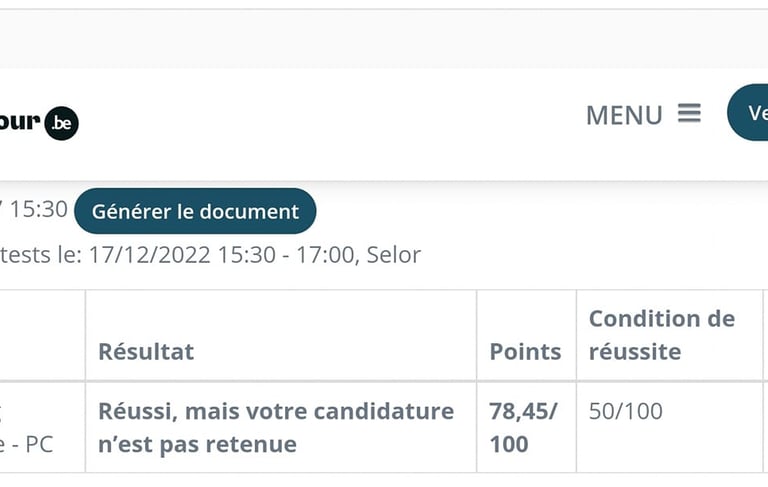Viewport: 768px width, 487px height.
Task: Click the site logo text before .be
Action: [x=20, y=122]
